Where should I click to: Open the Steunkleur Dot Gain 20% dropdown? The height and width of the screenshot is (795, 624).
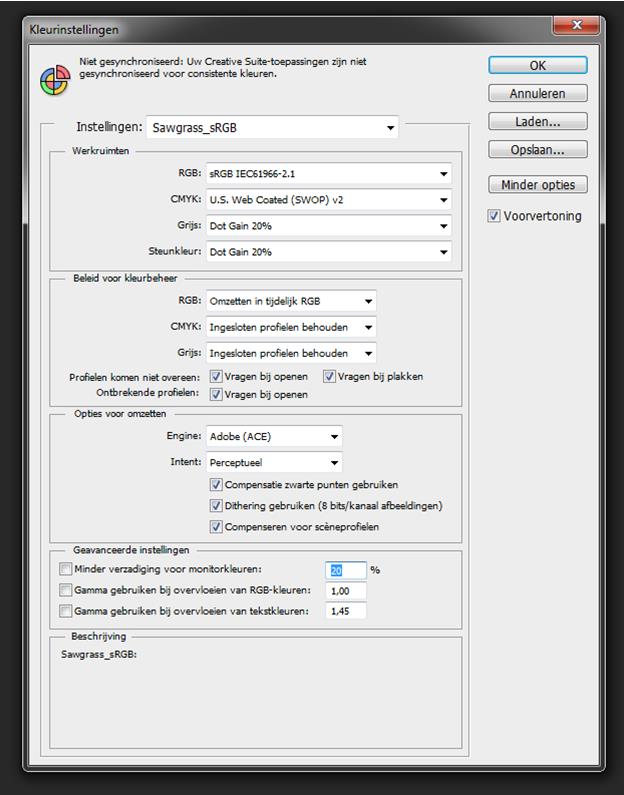[328, 251]
